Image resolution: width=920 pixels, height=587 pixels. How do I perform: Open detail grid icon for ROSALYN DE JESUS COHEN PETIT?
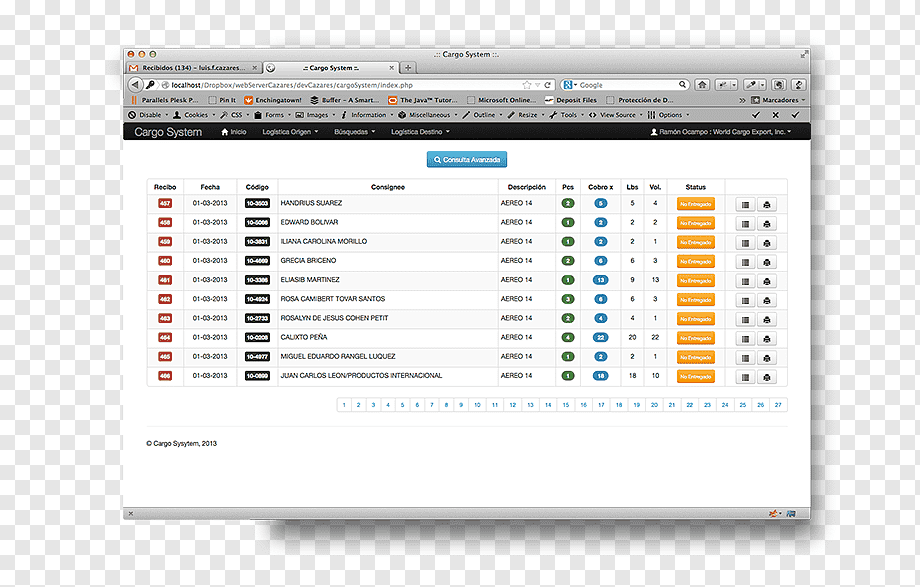pyautogui.click(x=745, y=320)
